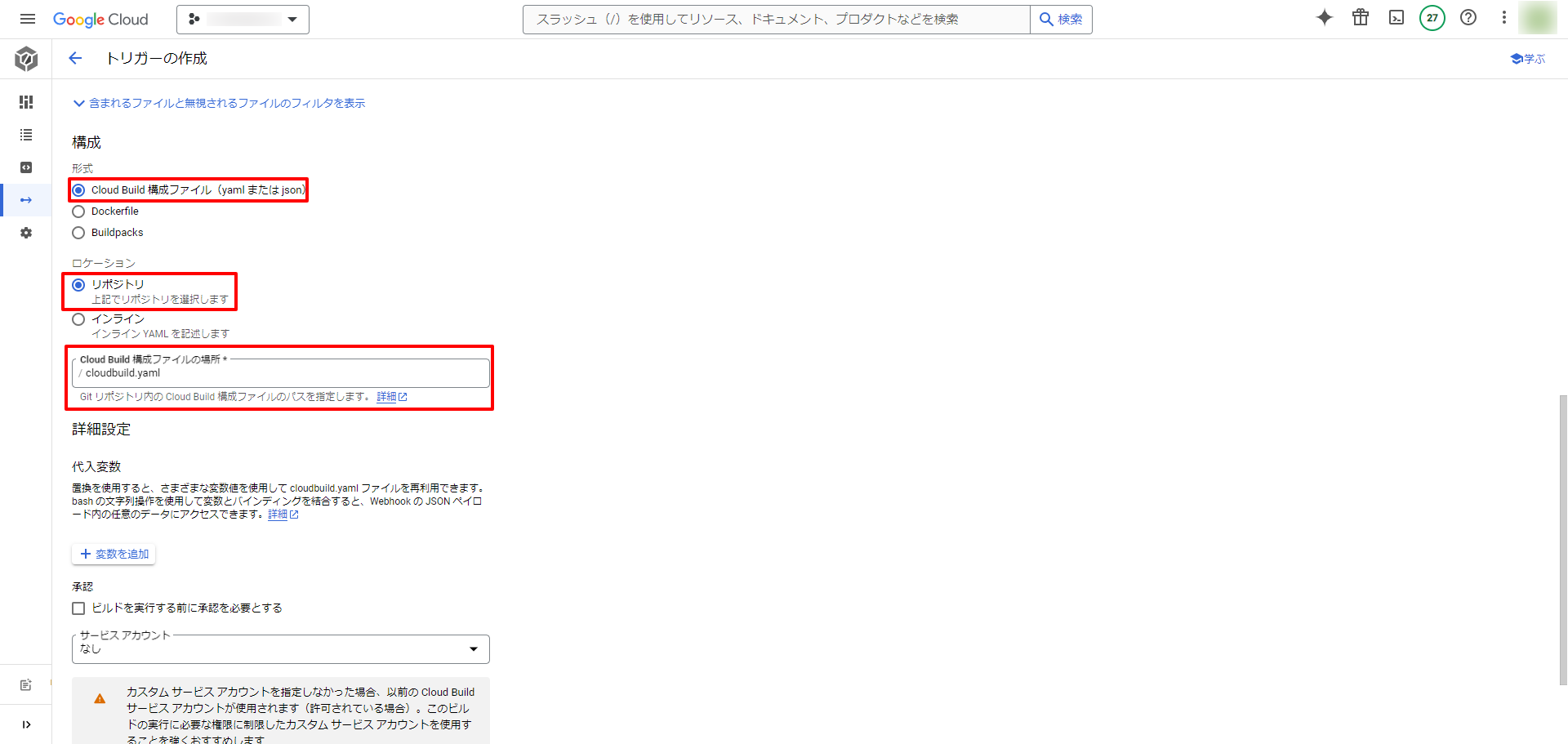Open the vertical three-dot more options menu
1568x744 pixels.
pyautogui.click(x=1503, y=18)
